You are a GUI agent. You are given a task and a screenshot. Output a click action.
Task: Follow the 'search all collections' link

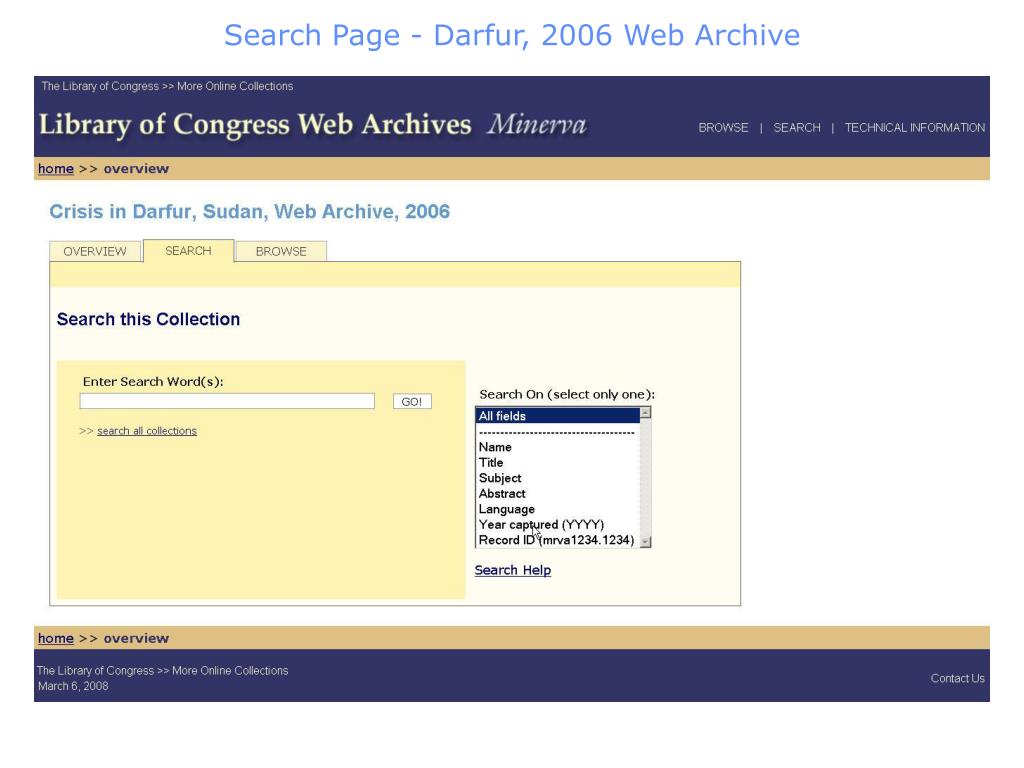147,431
